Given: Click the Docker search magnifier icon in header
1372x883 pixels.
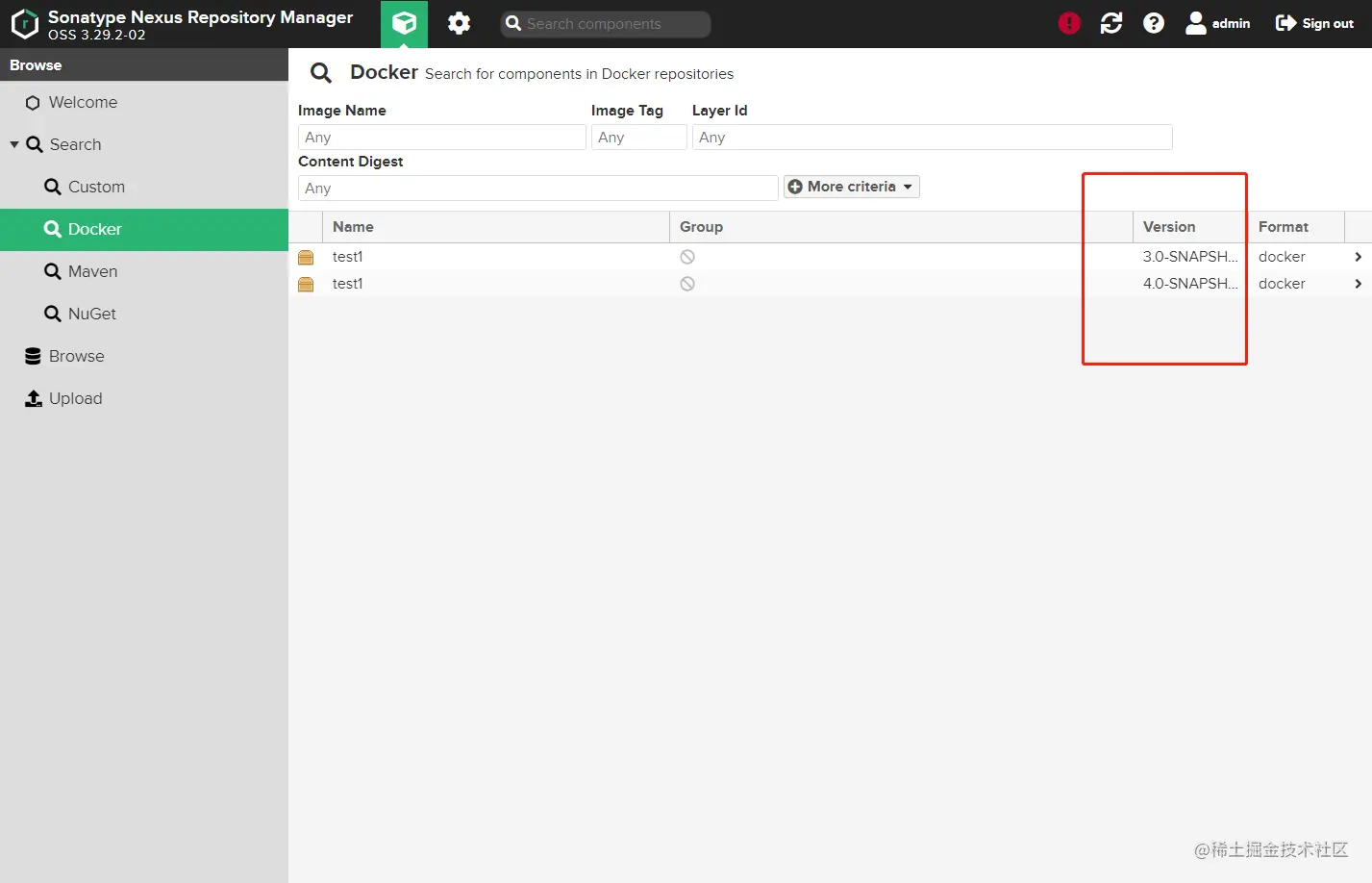Looking at the screenshot, I should 321,72.
